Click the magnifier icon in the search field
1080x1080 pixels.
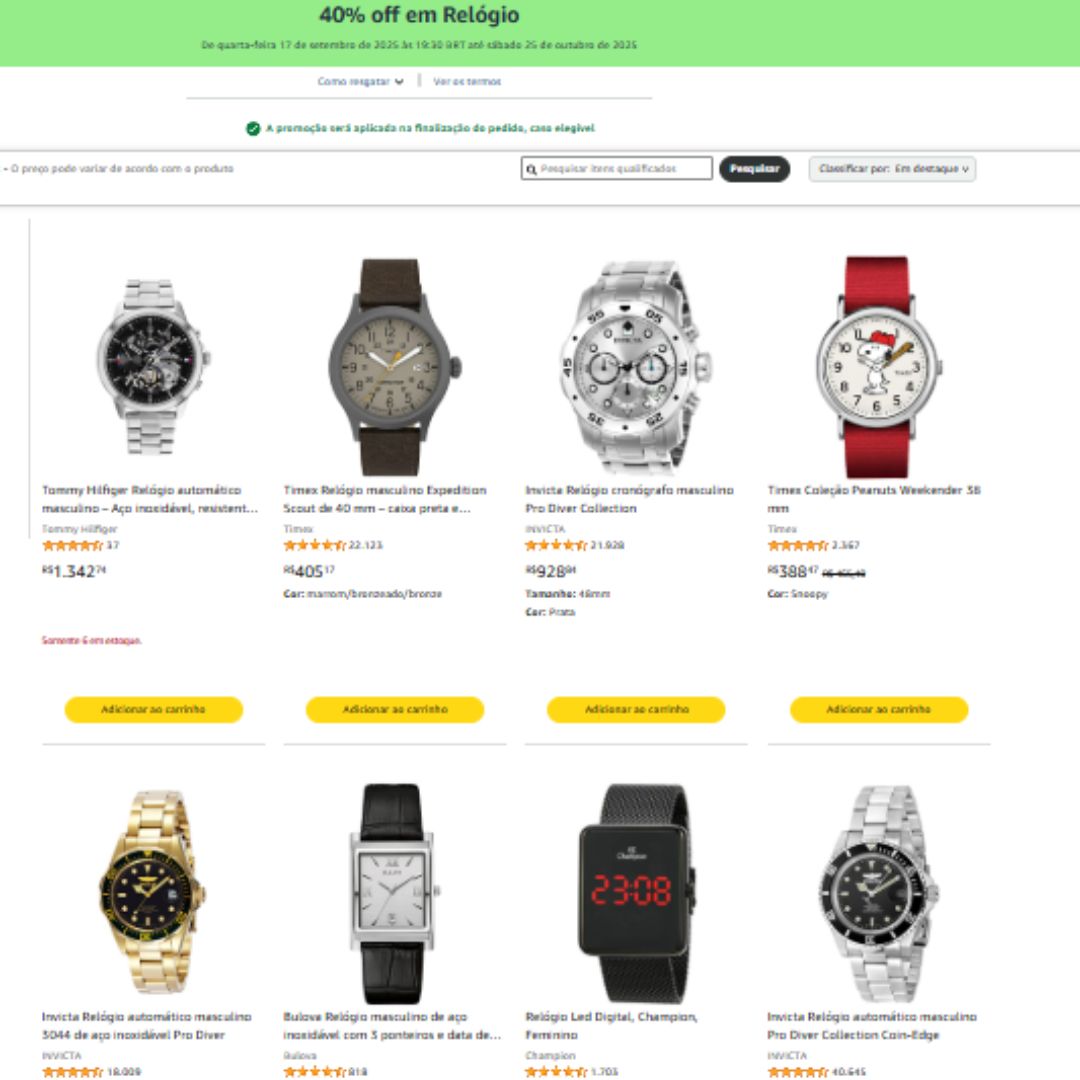[531, 169]
